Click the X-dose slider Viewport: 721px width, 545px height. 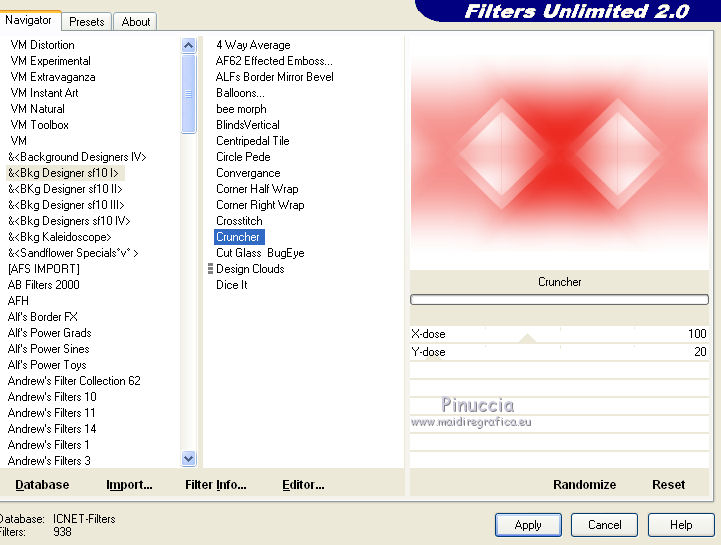tap(559, 334)
